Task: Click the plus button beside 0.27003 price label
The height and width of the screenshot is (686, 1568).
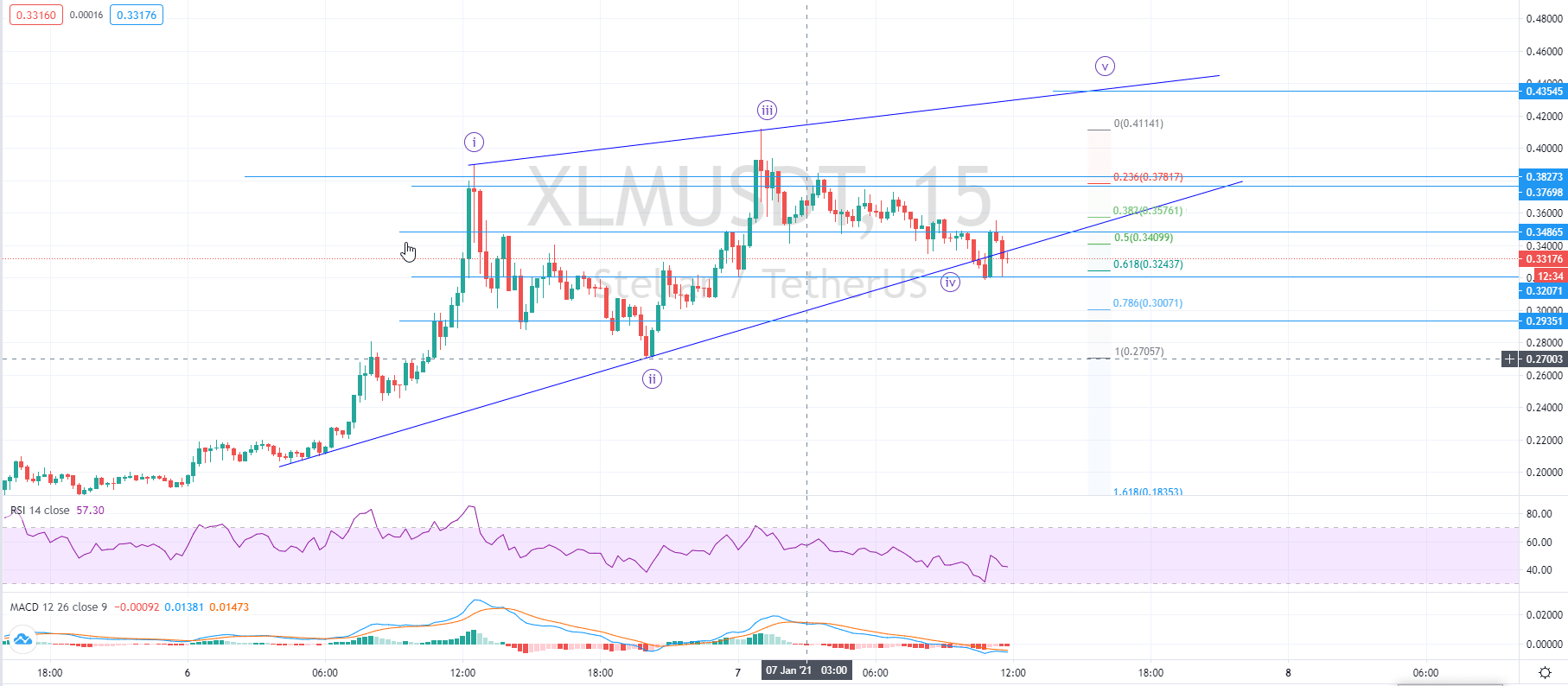Action: (1510, 359)
